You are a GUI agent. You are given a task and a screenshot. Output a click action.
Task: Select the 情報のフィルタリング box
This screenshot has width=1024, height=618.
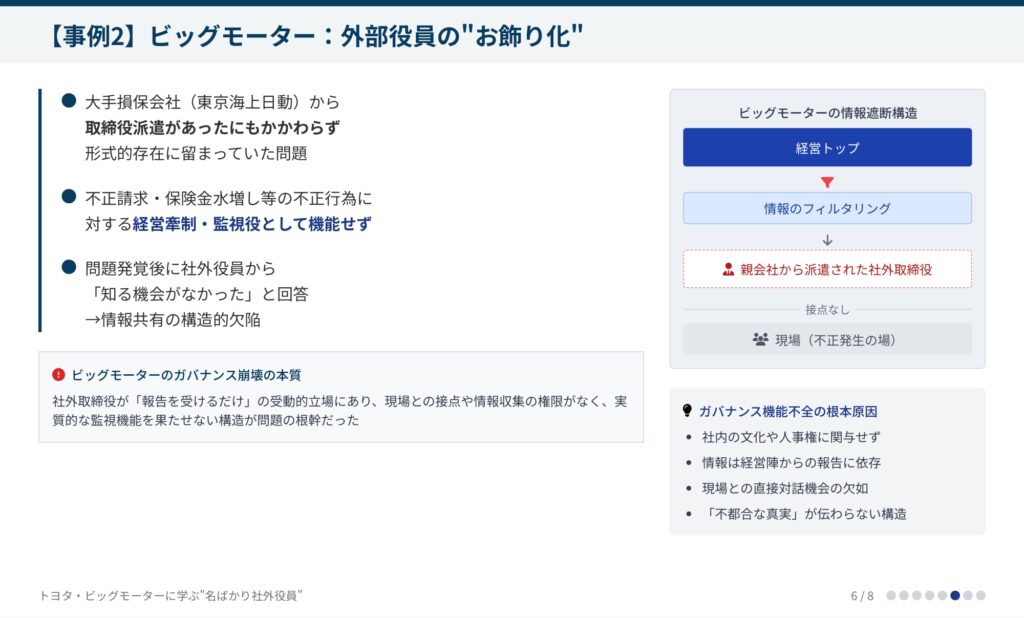pyautogui.click(x=827, y=208)
